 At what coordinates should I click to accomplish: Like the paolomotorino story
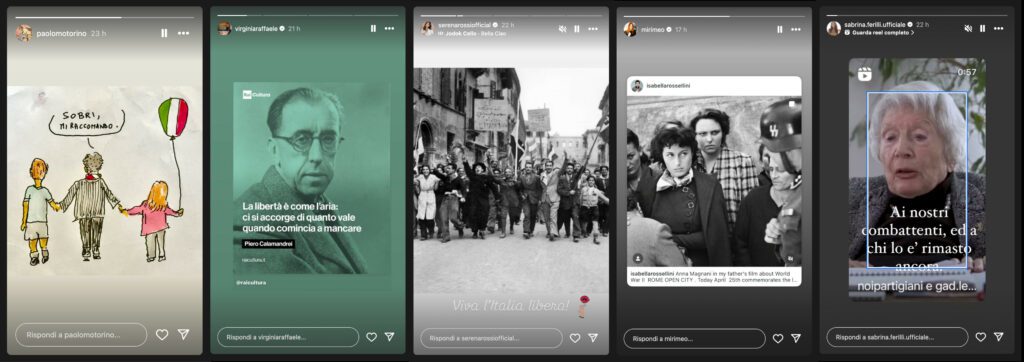tap(162, 335)
